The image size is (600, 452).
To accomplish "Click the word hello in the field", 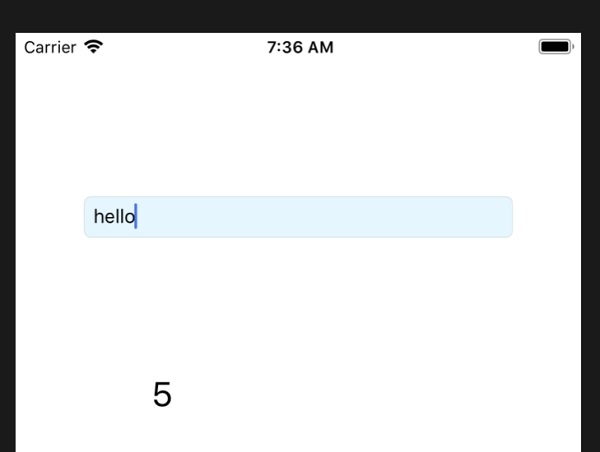I will click(x=113, y=217).
